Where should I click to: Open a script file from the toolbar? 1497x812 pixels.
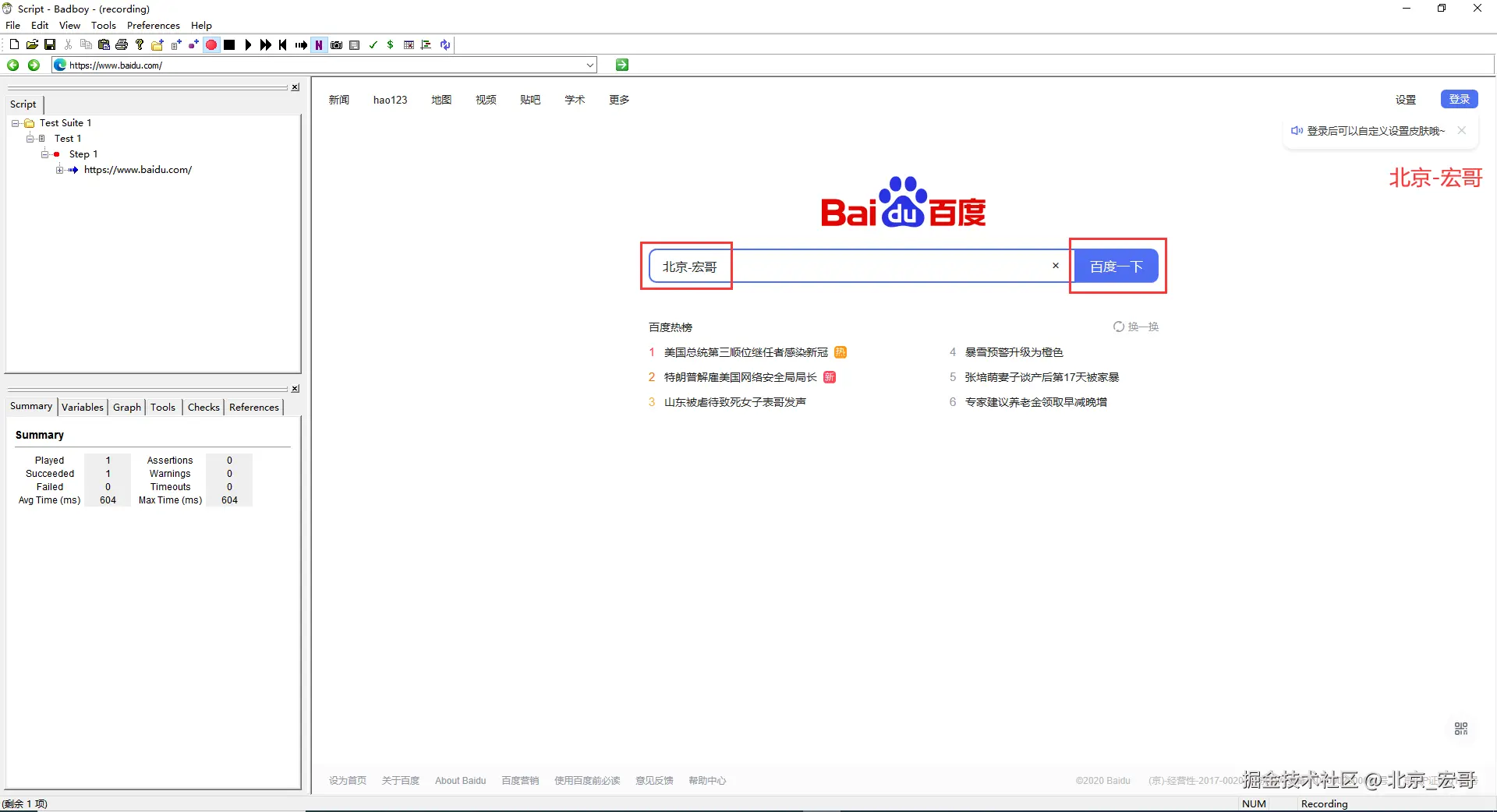32,44
